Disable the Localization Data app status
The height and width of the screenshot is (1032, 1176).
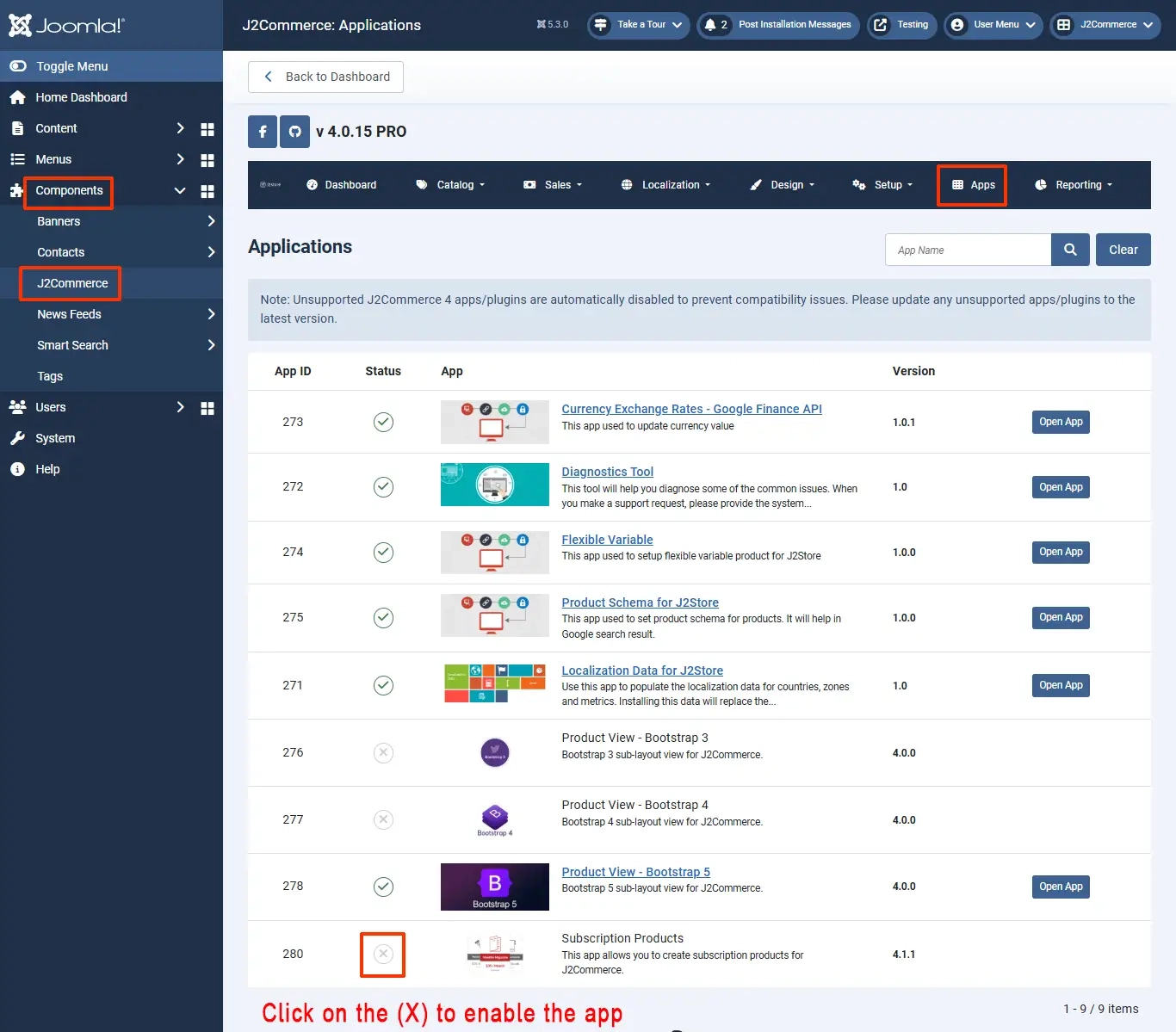pos(383,685)
